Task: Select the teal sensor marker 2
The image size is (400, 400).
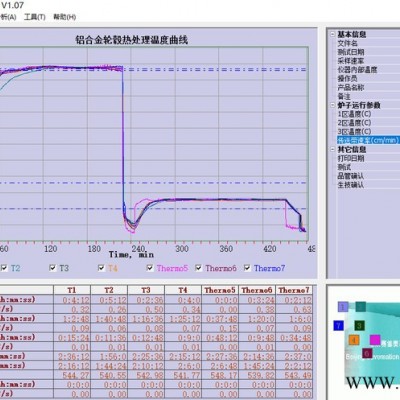Action: [x=360, y=307]
